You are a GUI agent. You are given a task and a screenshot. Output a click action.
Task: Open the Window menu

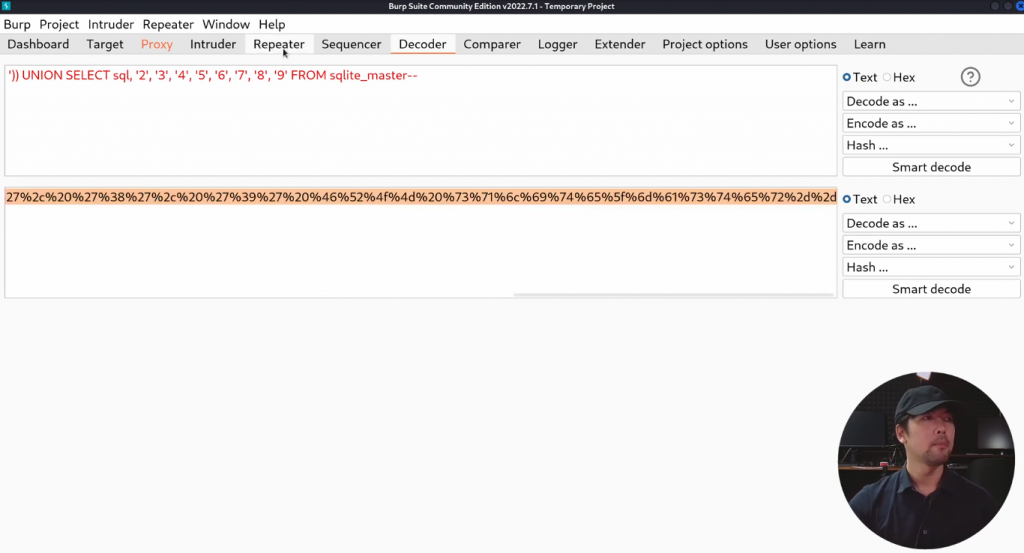pyautogui.click(x=226, y=24)
